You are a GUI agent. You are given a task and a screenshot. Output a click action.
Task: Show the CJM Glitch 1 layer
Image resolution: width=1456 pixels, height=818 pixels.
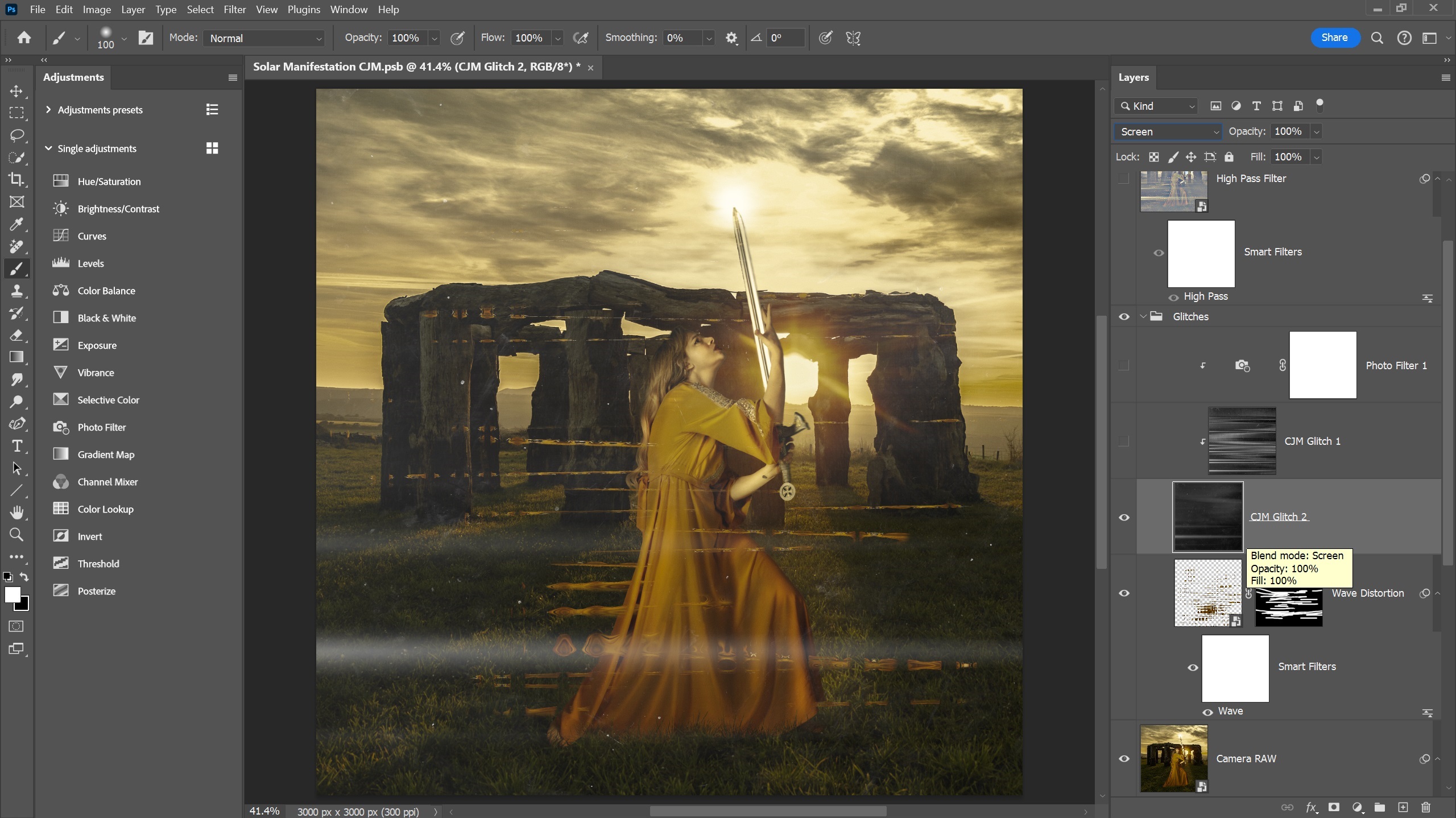click(1124, 441)
